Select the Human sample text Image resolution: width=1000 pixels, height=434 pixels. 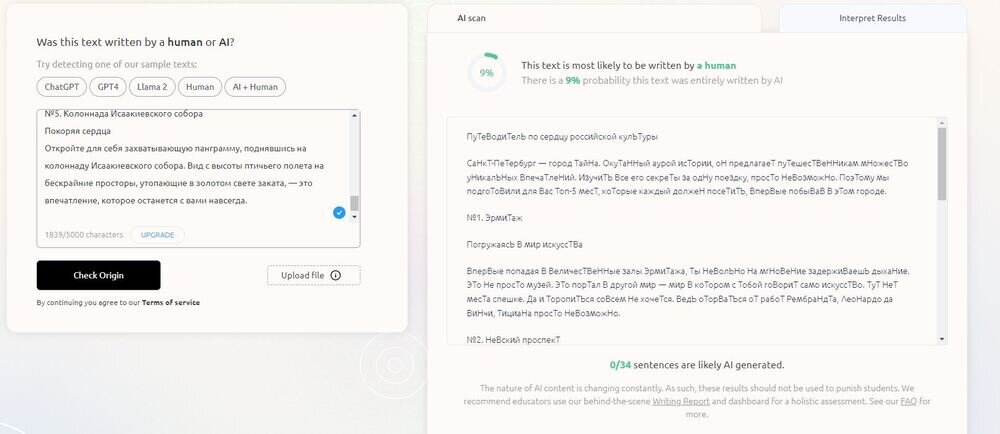coord(200,87)
